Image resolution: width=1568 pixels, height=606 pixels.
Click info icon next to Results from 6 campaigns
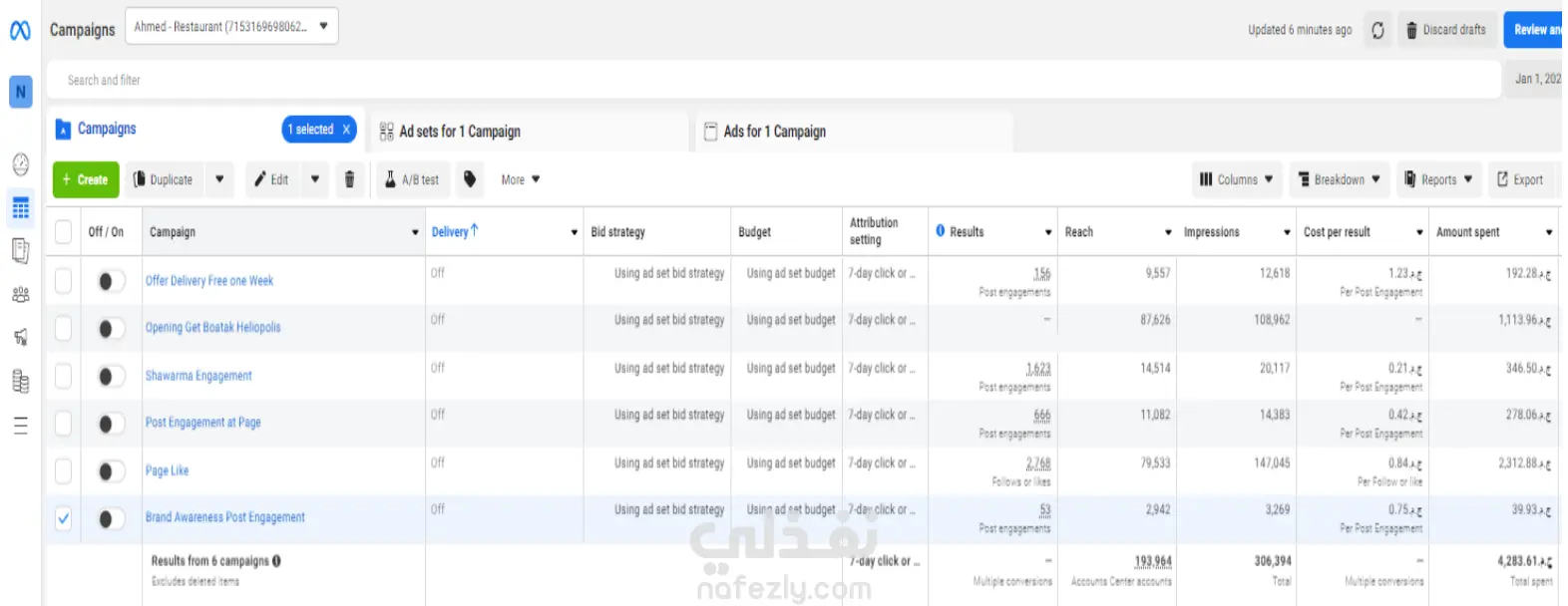276,561
